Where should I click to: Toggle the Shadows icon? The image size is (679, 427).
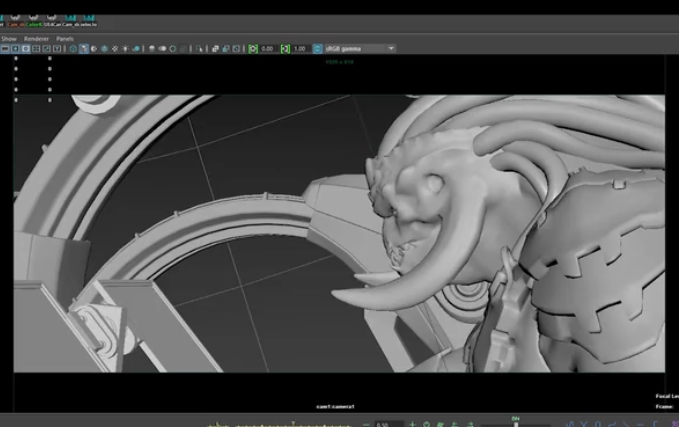coord(136,49)
